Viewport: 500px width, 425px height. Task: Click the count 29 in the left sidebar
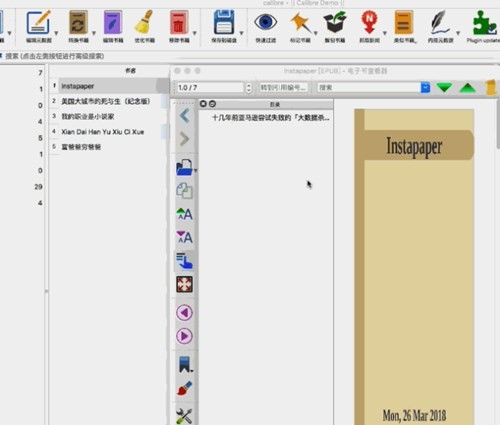coord(38,187)
